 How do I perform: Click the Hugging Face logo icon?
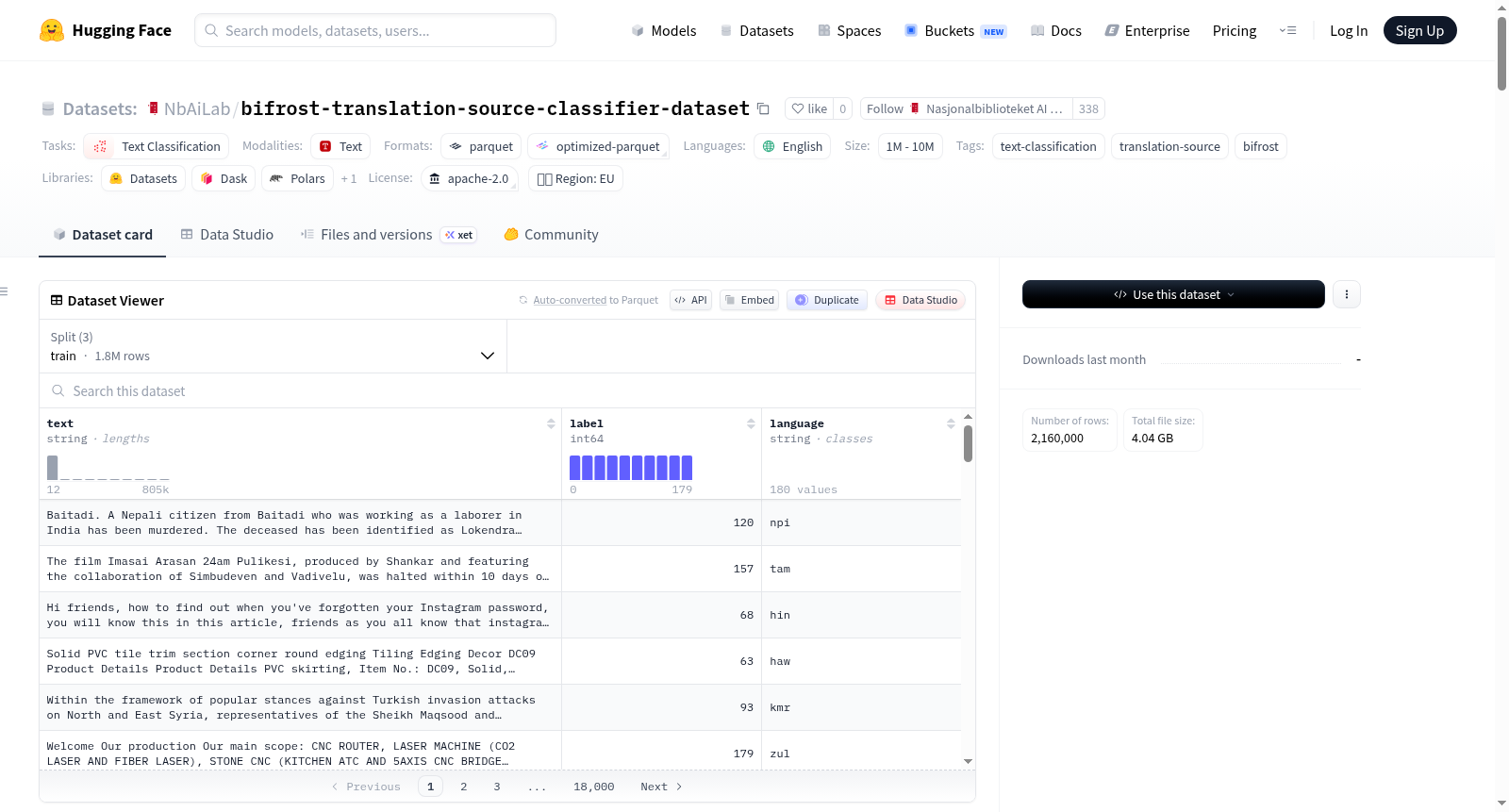coord(52,30)
